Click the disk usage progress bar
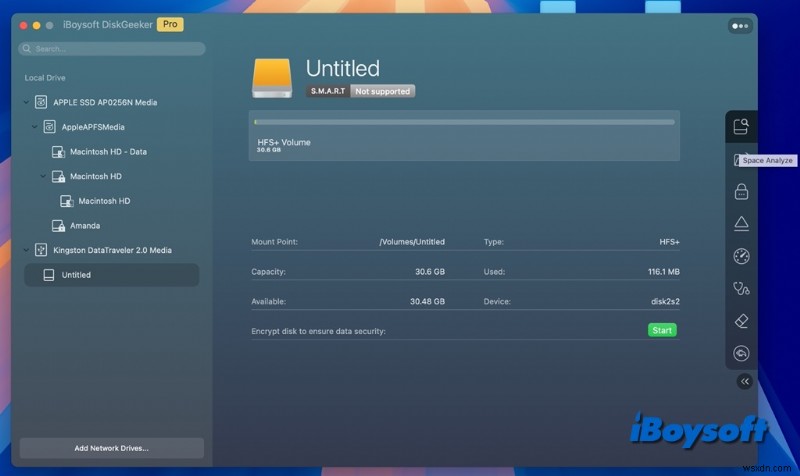Viewport: 800px width, 476px height. 464,122
